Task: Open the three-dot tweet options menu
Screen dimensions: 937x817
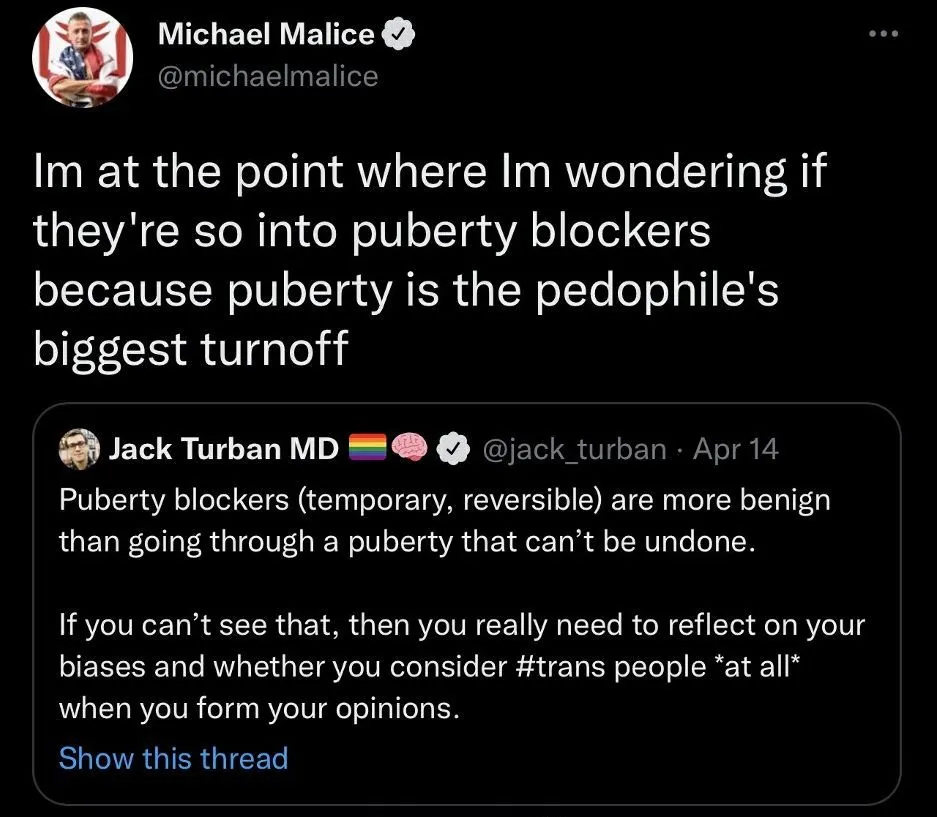Action: coord(884,31)
